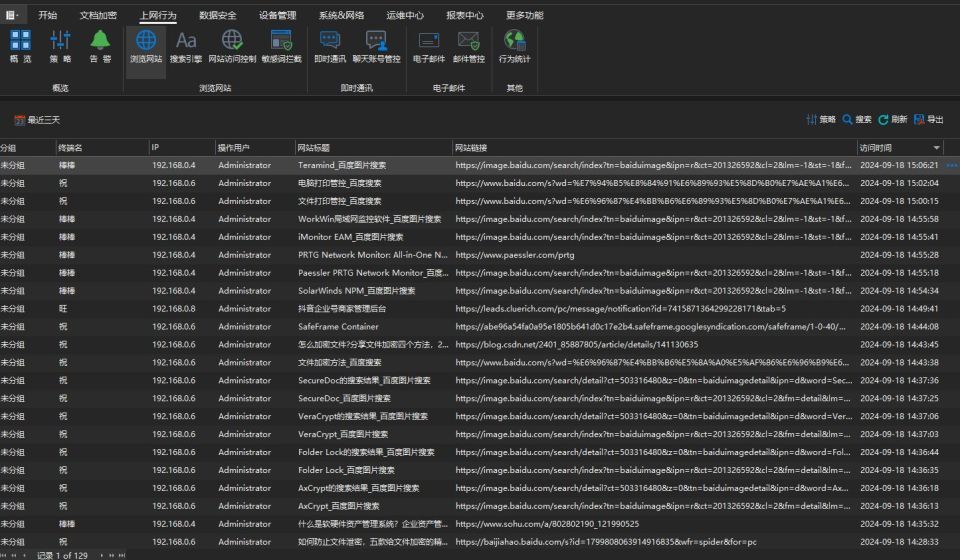Switch to the 设备管理 tab

pyautogui.click(x=277, y=15)
